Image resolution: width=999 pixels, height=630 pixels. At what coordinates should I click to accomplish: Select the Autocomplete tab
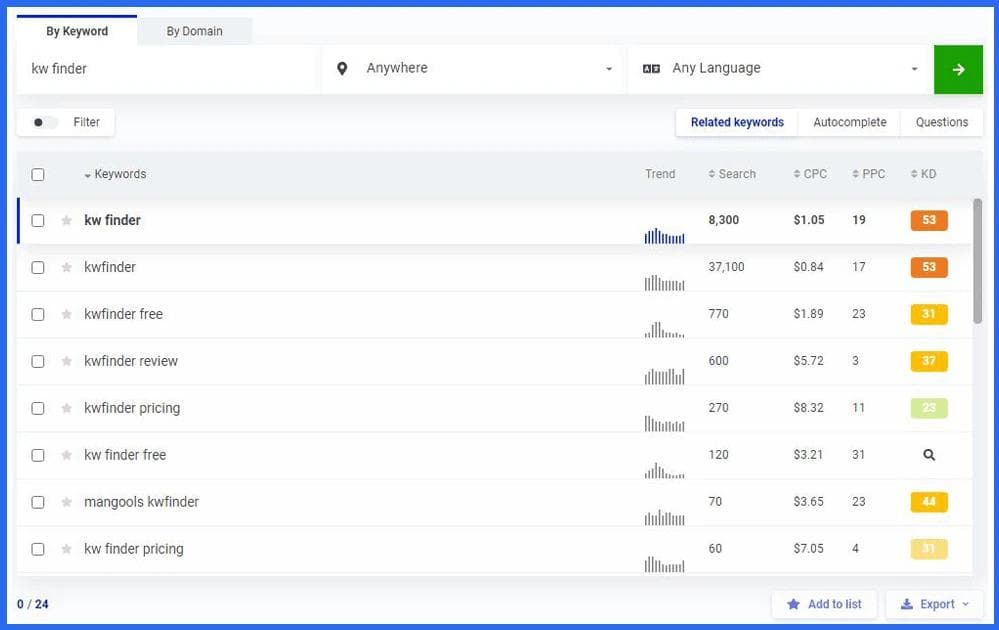click(x=849, y=122)
